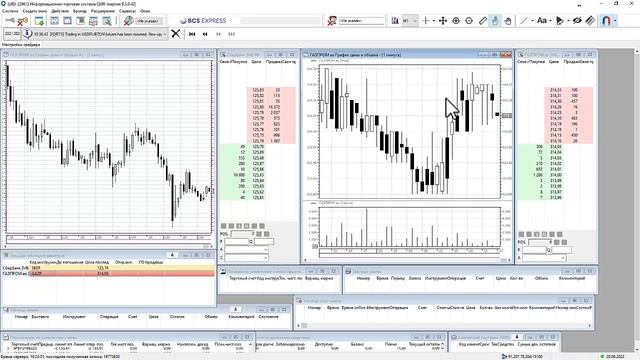
Task: Click the pin icon in parameters table title bar
Action: pos(172,255)
